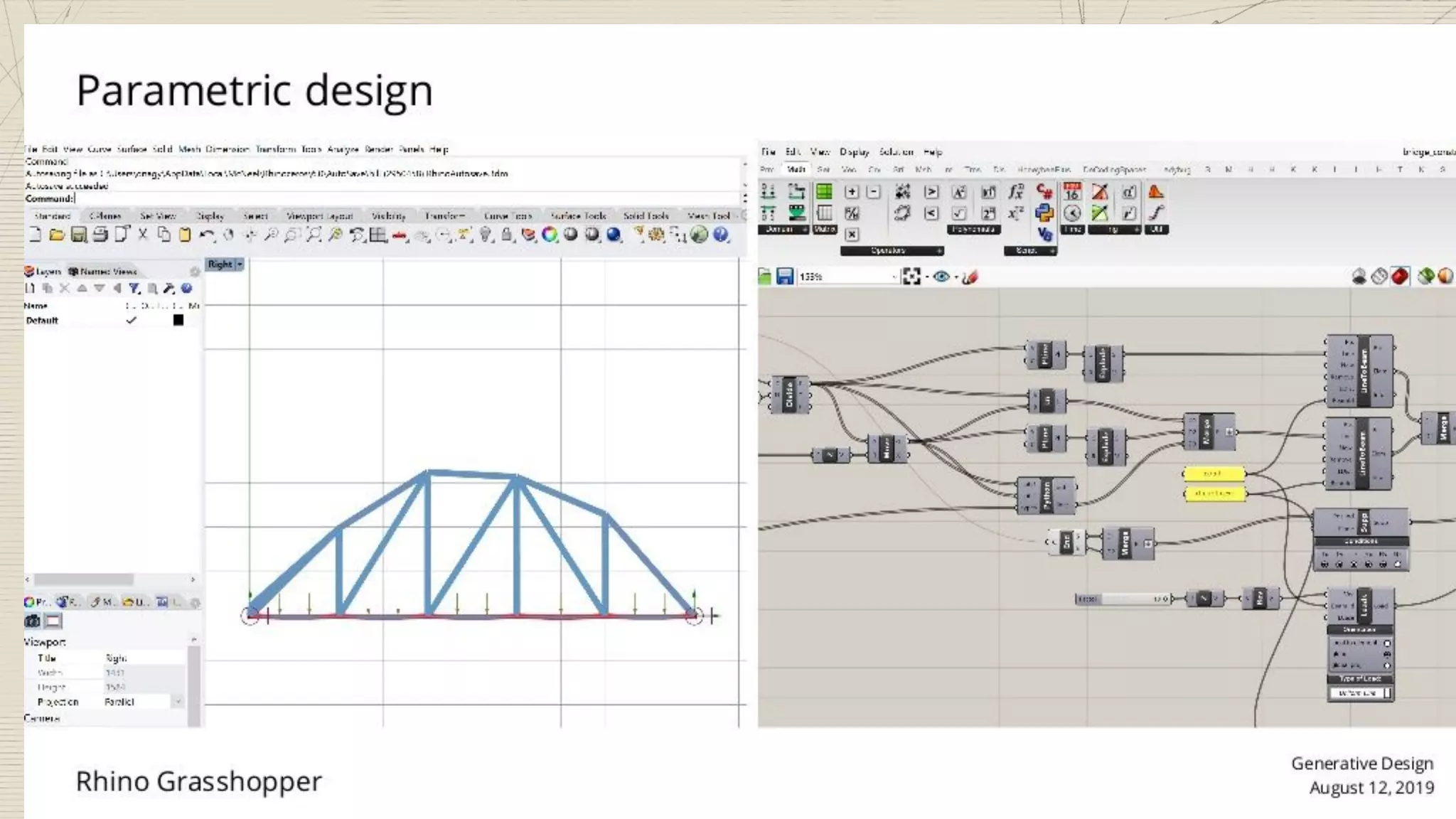Open the color wheel display icon
The height and width of the screenshot is (819, 1456).
[x=550, y=235]
